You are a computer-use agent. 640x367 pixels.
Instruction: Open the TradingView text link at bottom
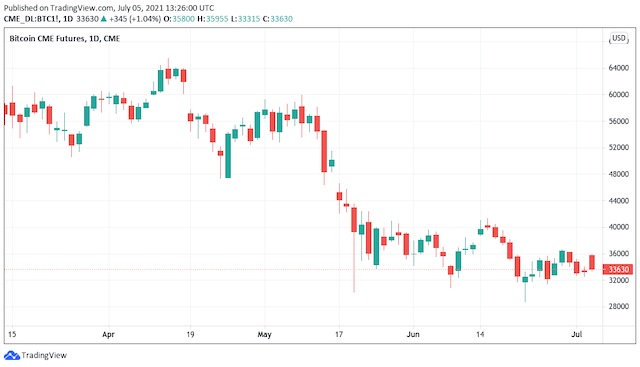(44, 356)
